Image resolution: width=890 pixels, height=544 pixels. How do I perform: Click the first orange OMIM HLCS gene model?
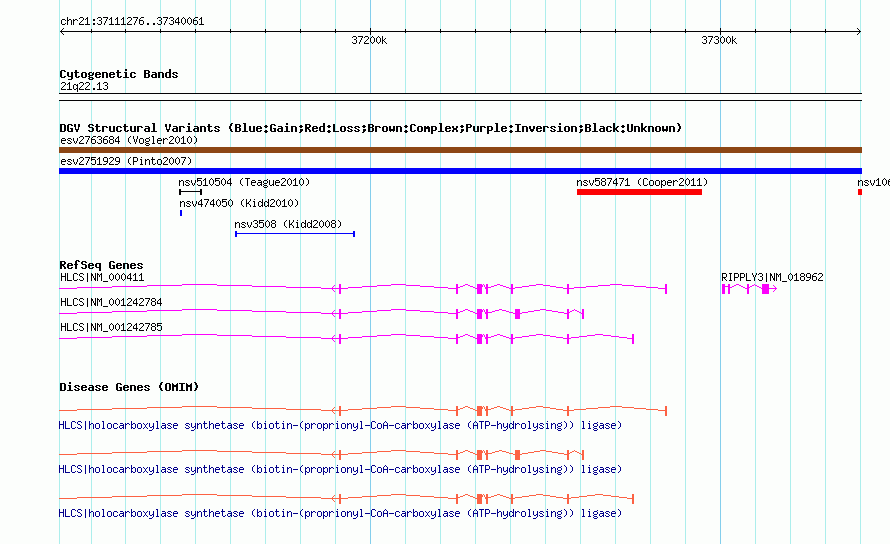click(x=363, y=410)
